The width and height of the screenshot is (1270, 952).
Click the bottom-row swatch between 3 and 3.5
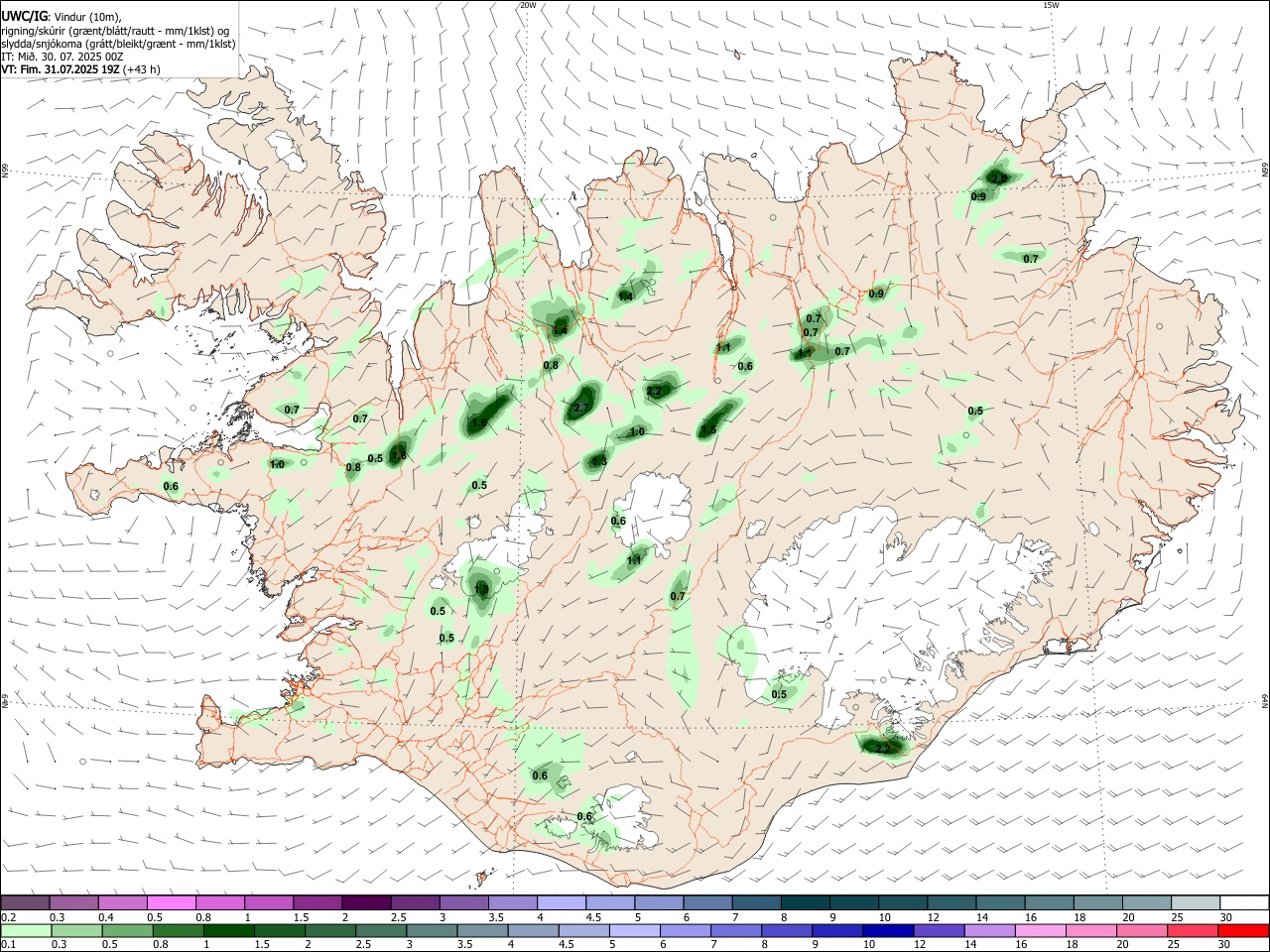(431, 930)
